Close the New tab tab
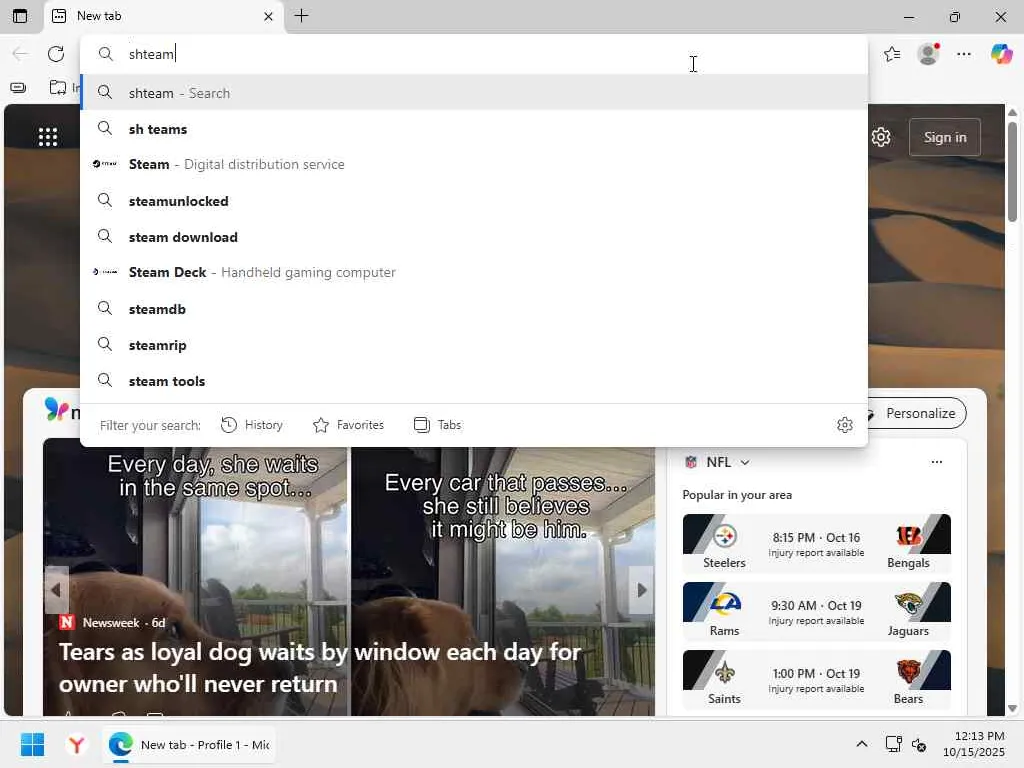The width and height of the screenshot is (1024, 768). point(268,16)
